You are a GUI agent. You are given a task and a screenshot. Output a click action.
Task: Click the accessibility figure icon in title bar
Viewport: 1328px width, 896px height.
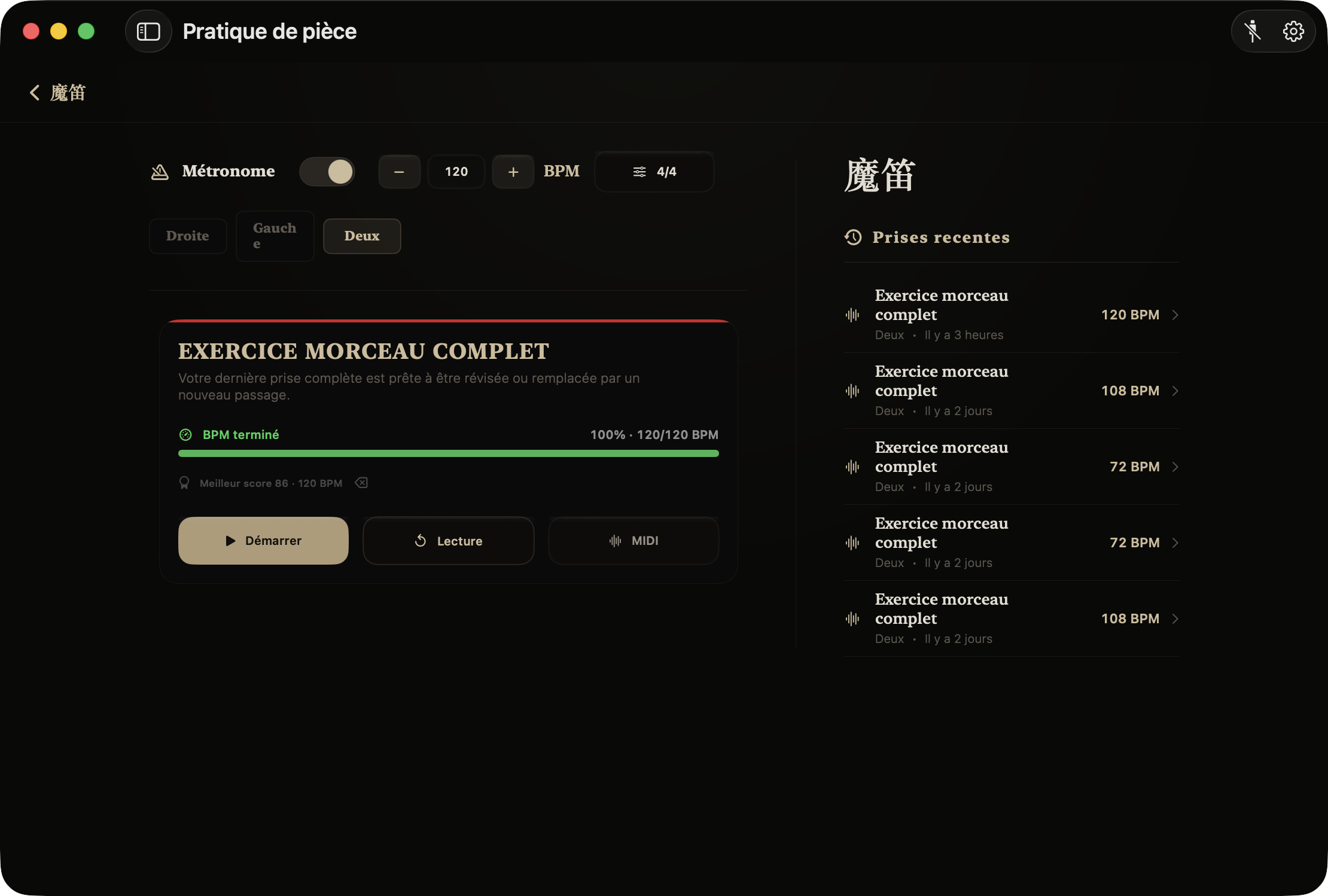(x=1253, y=31)
